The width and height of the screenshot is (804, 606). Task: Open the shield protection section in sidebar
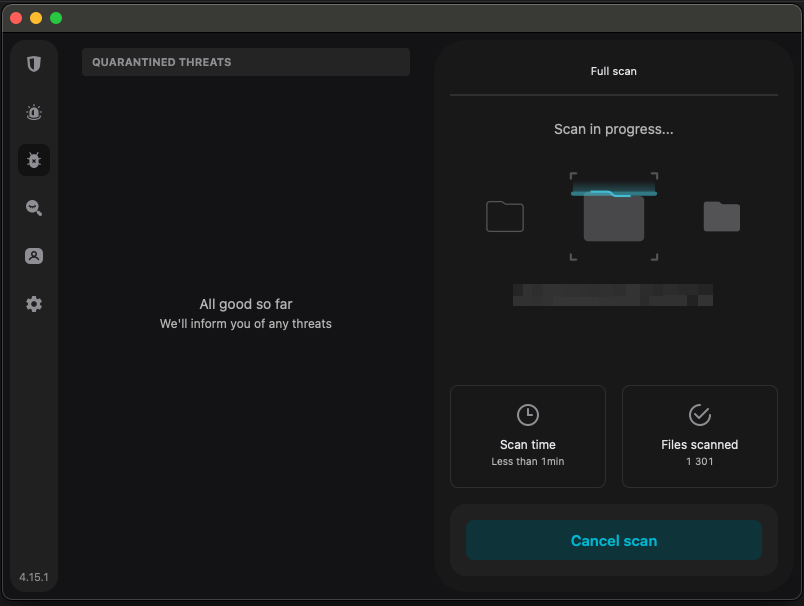pyautogui.click(x=34, y=64)
